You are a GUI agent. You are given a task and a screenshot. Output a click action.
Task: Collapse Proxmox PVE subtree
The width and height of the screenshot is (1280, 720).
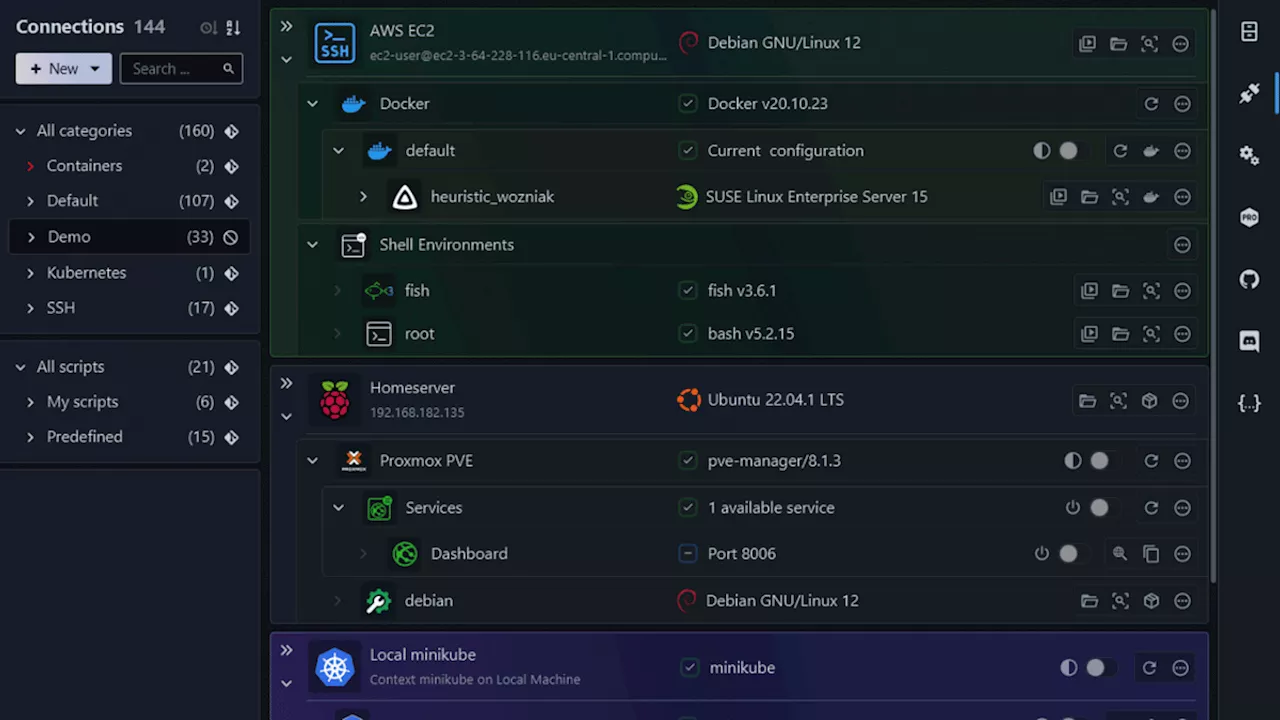(312, 461)
